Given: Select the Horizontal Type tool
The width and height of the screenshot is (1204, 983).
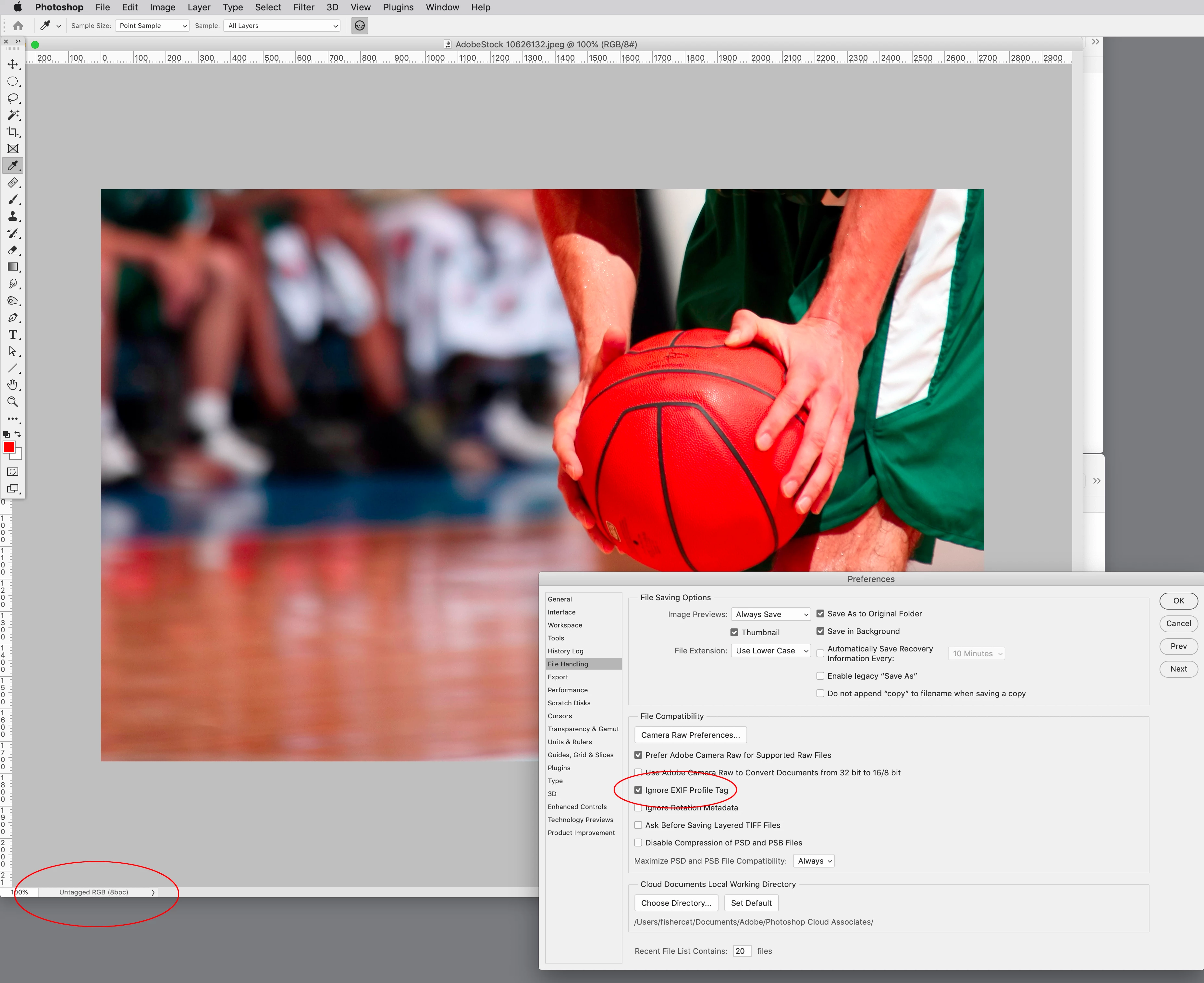Looking at the screenshot, I should pyautogui.click(x=12, y=335).
